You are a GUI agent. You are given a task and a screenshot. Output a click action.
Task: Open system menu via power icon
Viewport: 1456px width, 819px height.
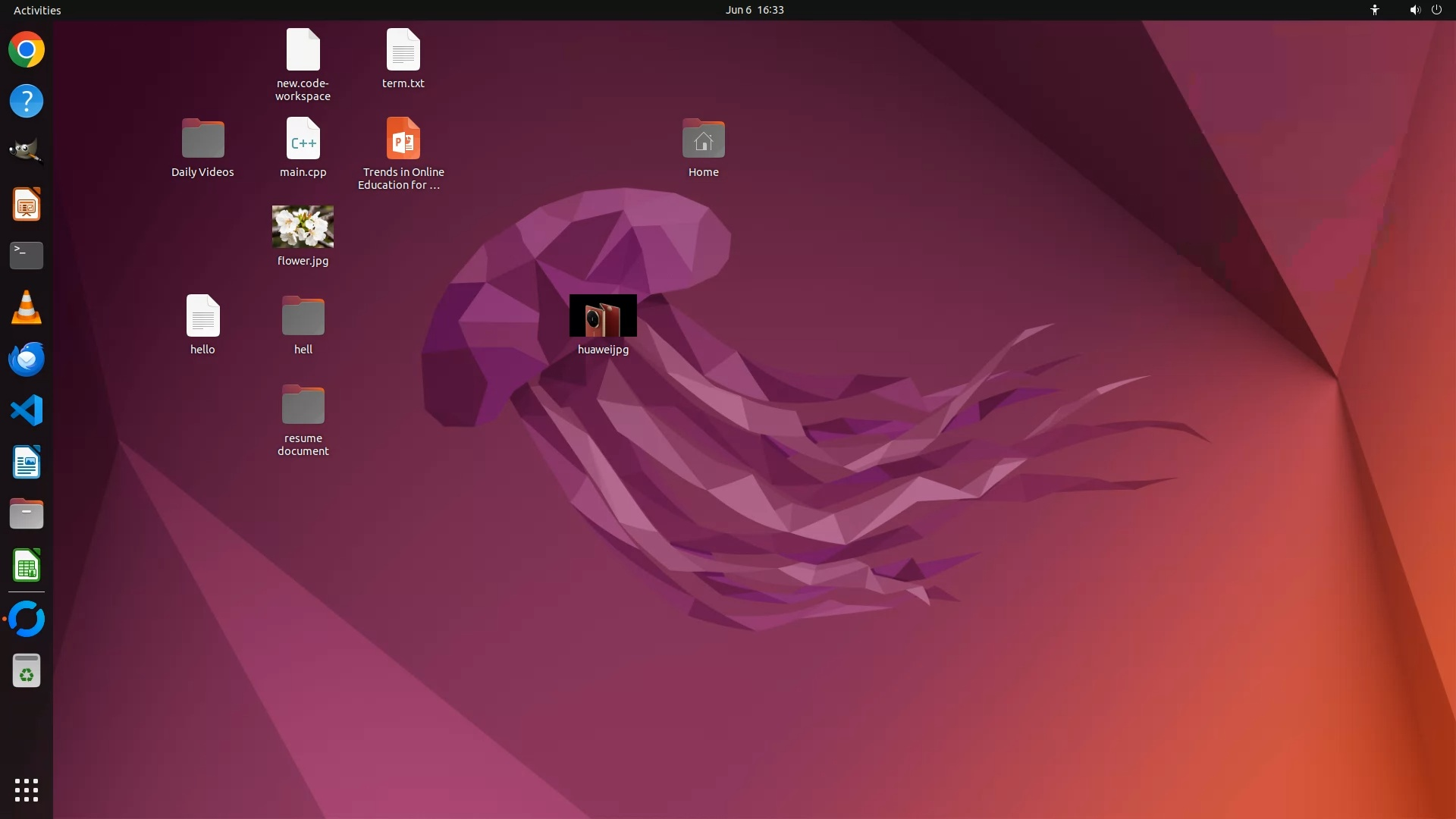click(x=1436, y=10)
